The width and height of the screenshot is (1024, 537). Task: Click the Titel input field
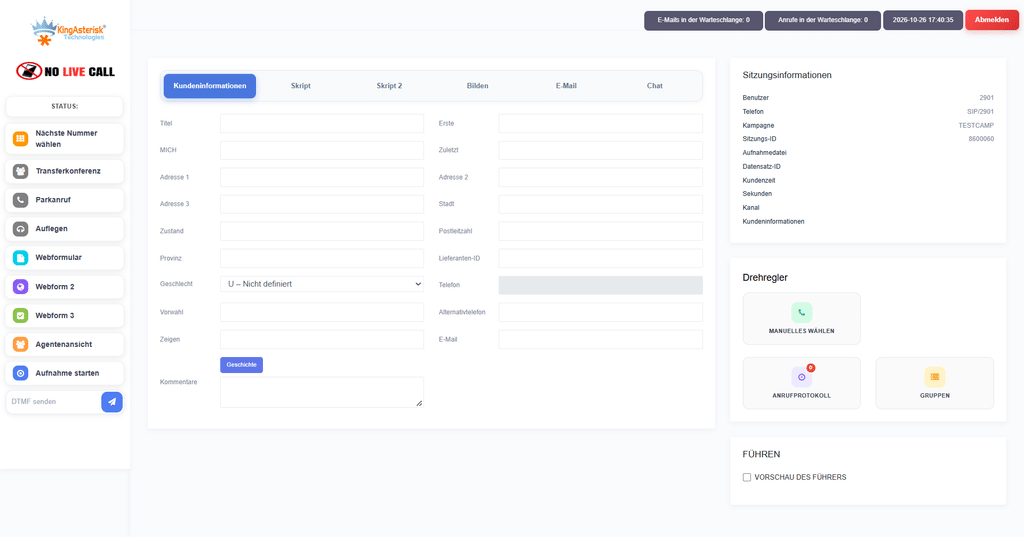click(321, 123)
